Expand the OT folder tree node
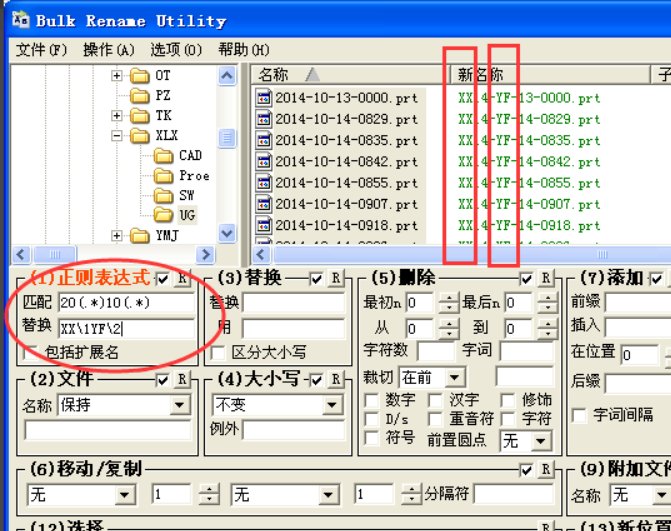The width and height of the screenshot is (671, 531). [116, 76]
